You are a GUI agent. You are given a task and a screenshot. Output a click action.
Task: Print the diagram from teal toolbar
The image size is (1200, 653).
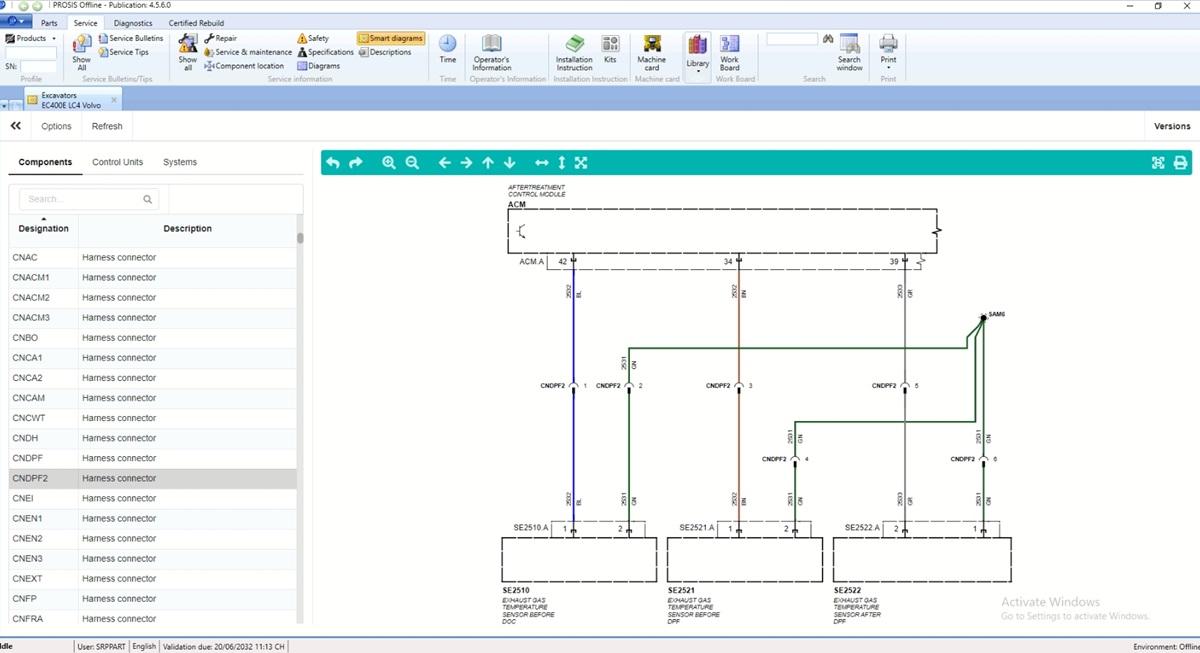(1180, 163)
